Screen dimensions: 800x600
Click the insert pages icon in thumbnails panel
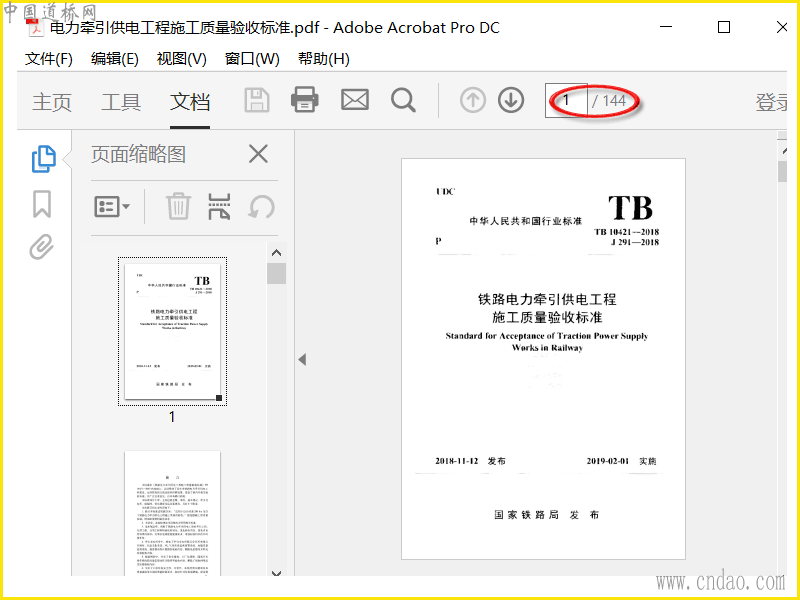click(219, 207)
